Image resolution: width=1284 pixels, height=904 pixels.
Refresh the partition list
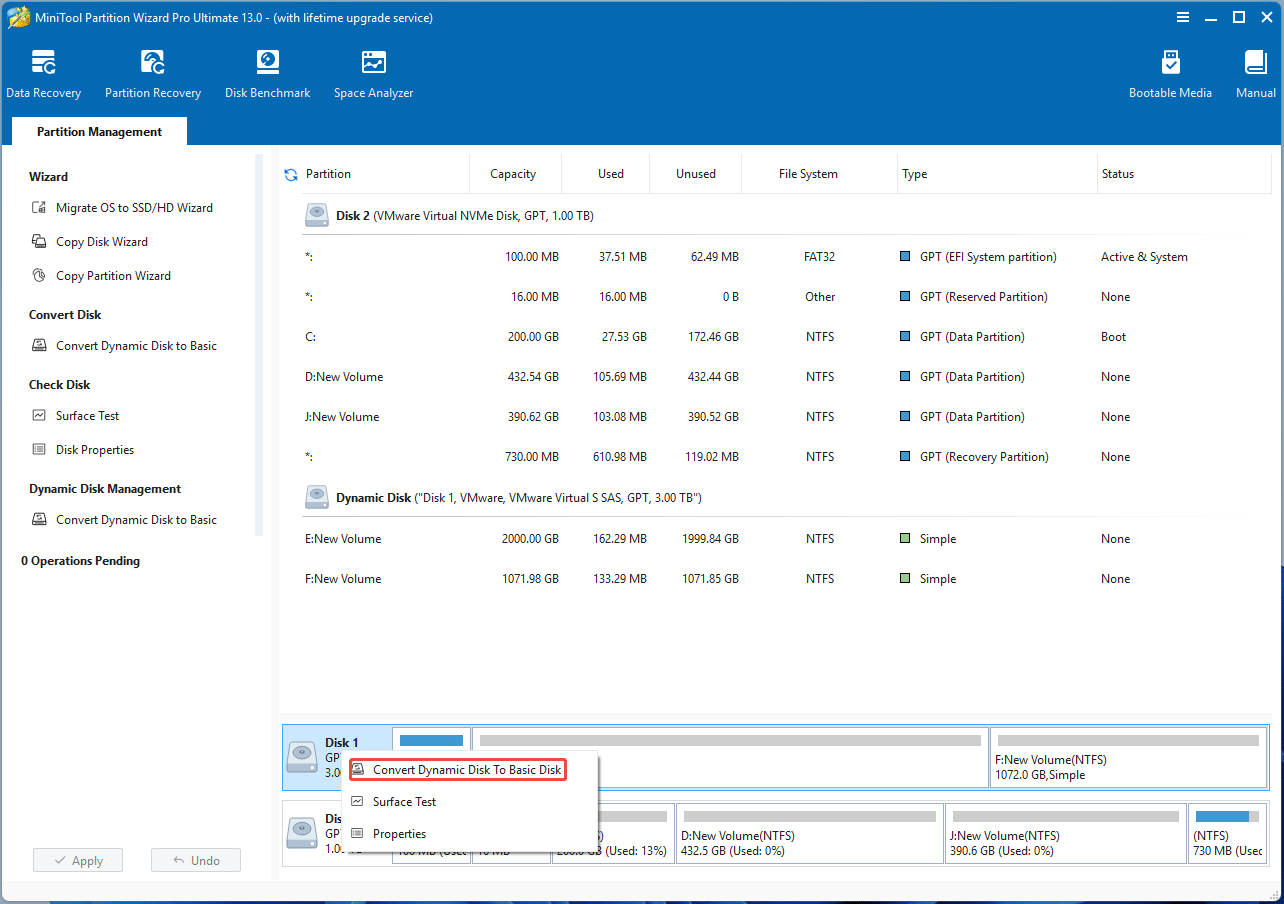291,173
